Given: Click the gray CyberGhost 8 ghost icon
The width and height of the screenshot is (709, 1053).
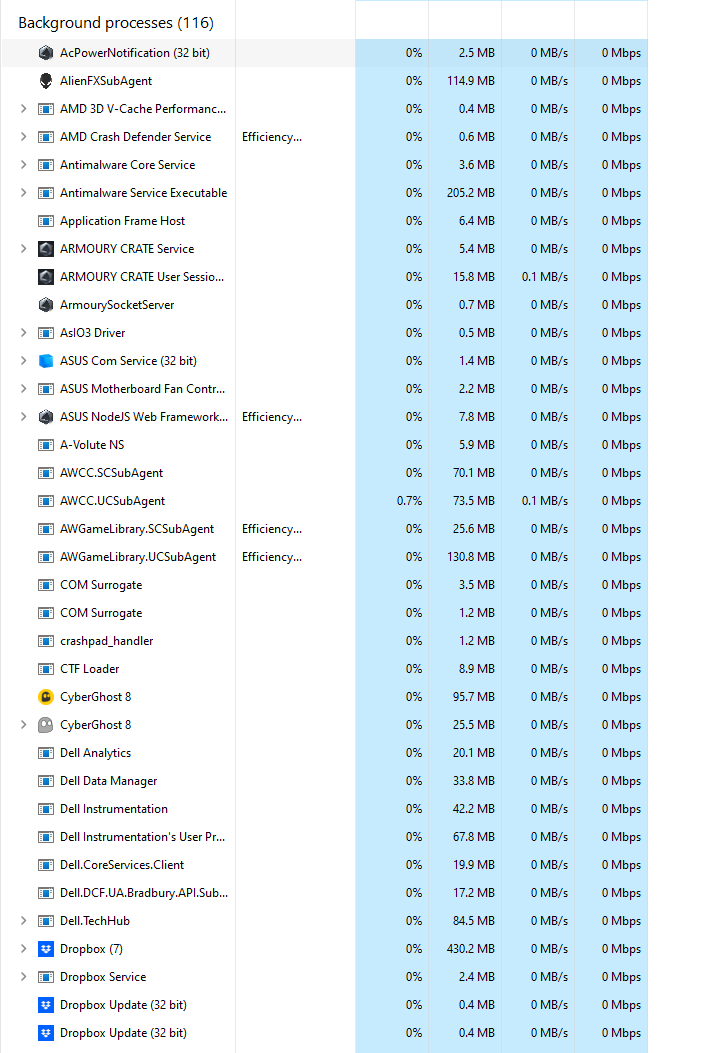Looking at the screenshot, I should click(x=46, y=725).
